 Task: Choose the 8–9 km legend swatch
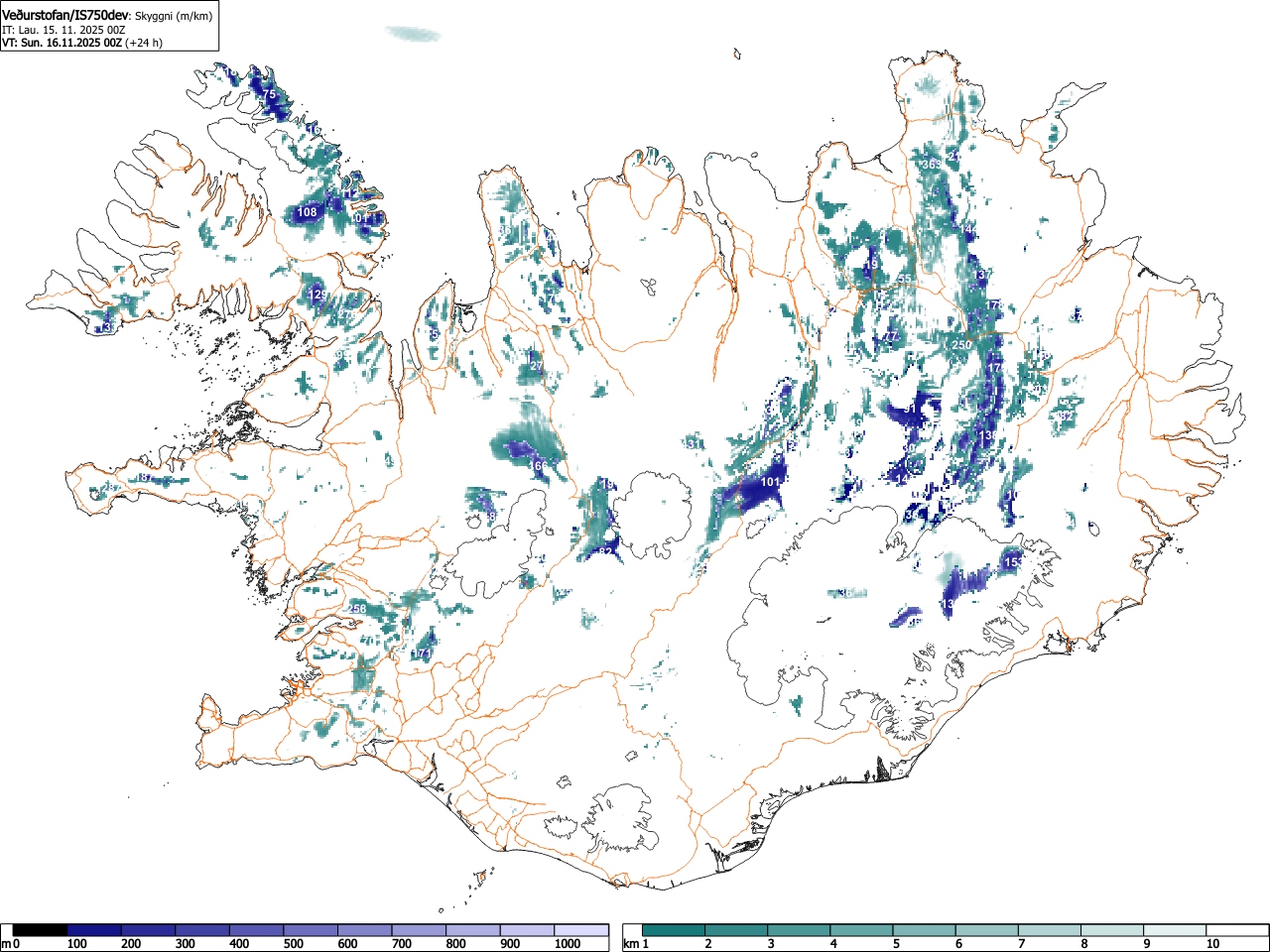pos(1112,930)
